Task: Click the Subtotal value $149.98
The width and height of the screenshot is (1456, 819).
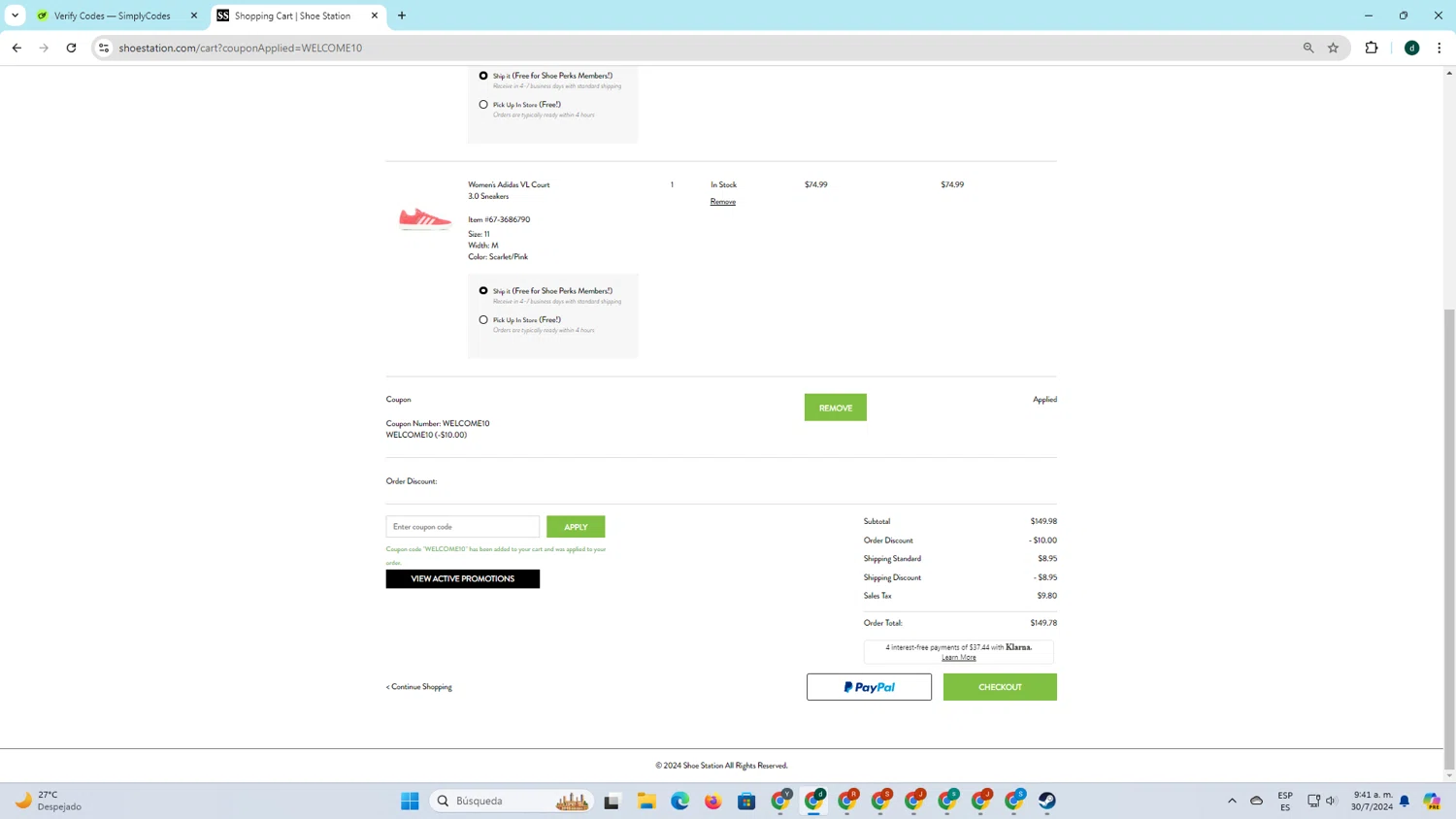Action: (x=1043, y=521)
